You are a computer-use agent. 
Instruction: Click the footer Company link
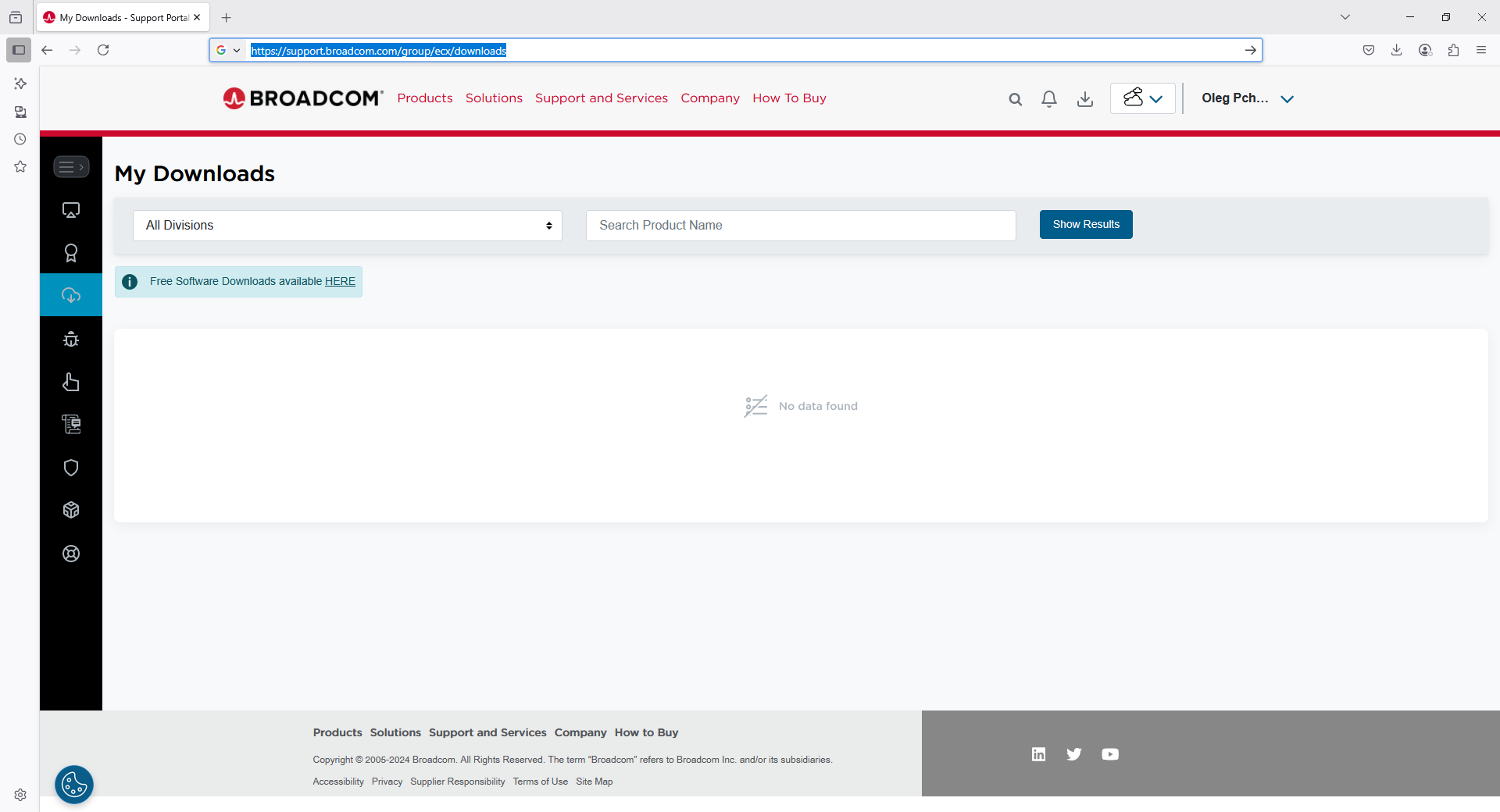coord(580,732)
